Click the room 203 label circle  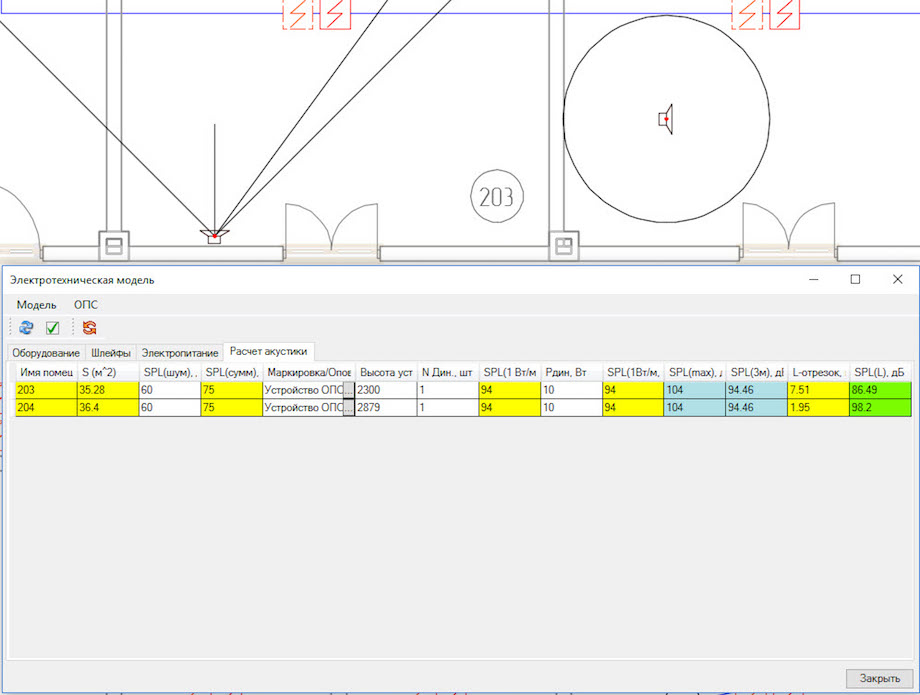click(497, 197)
